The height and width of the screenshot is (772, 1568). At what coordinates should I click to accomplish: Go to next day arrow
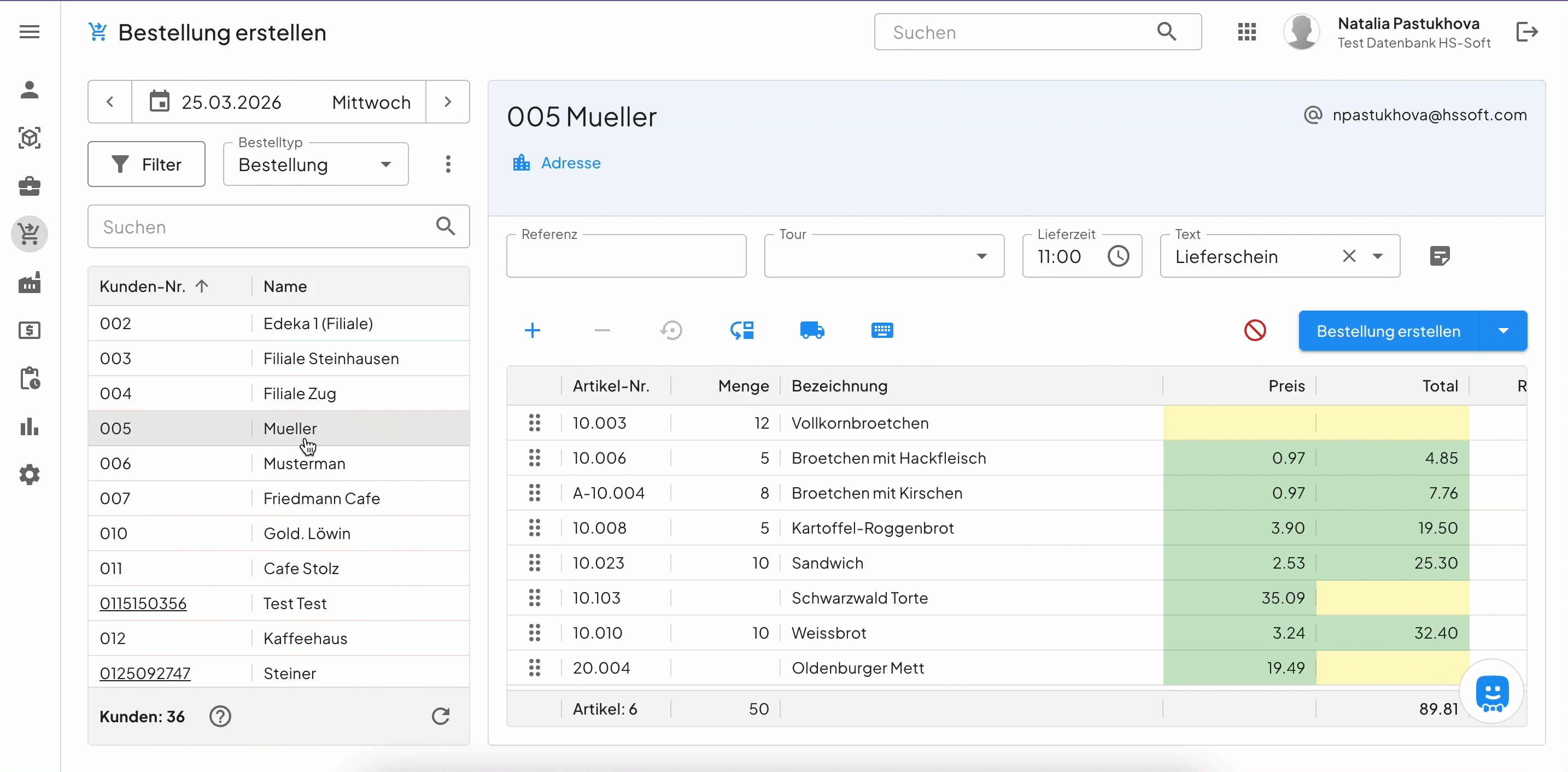coord(447,102)
